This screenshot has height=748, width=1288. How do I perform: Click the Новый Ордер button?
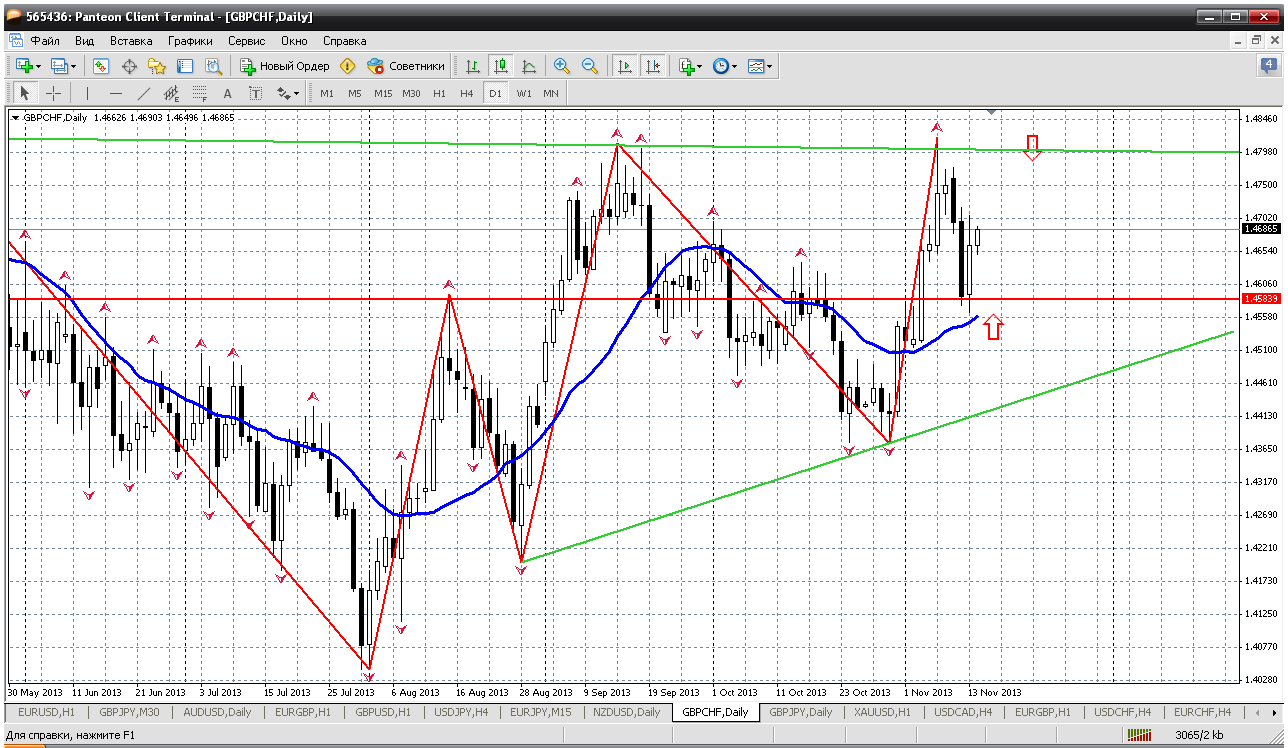pyautogui.click(x=285, y=66)
